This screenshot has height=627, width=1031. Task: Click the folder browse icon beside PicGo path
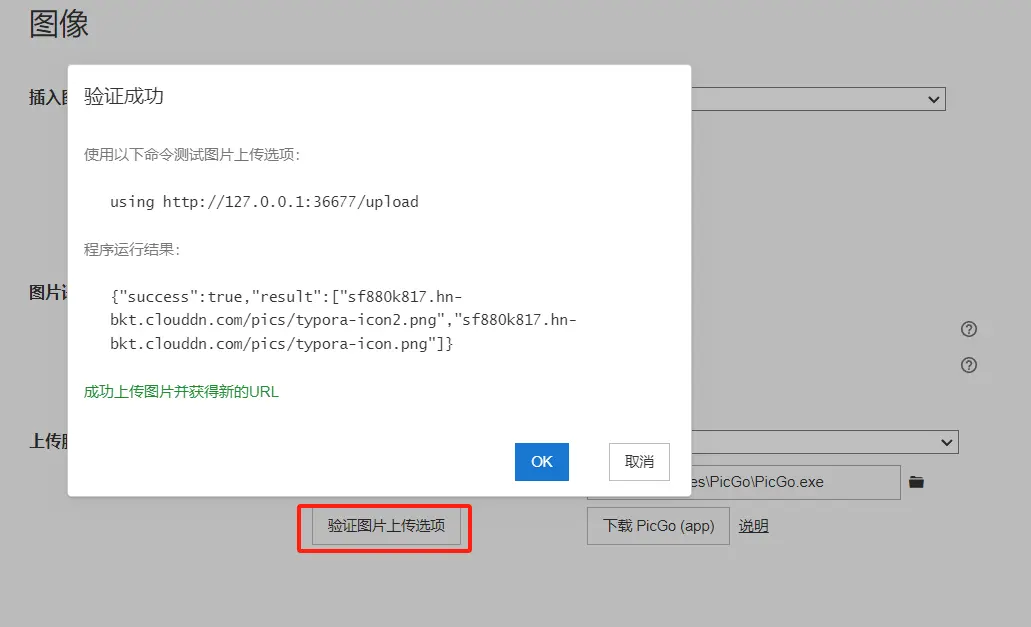coord(916,482)
